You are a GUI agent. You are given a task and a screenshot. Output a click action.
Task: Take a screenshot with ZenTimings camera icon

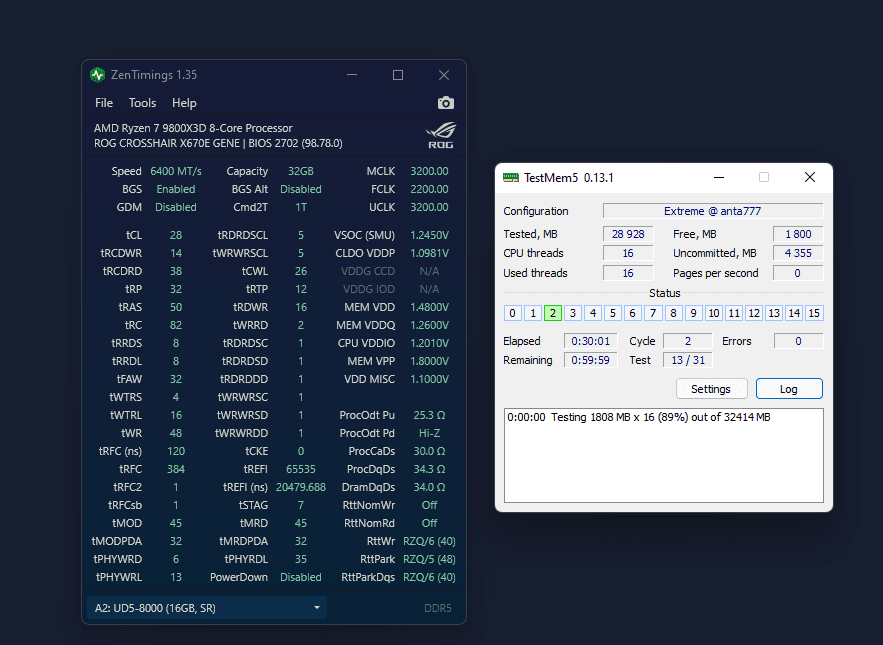click(445, 103)
